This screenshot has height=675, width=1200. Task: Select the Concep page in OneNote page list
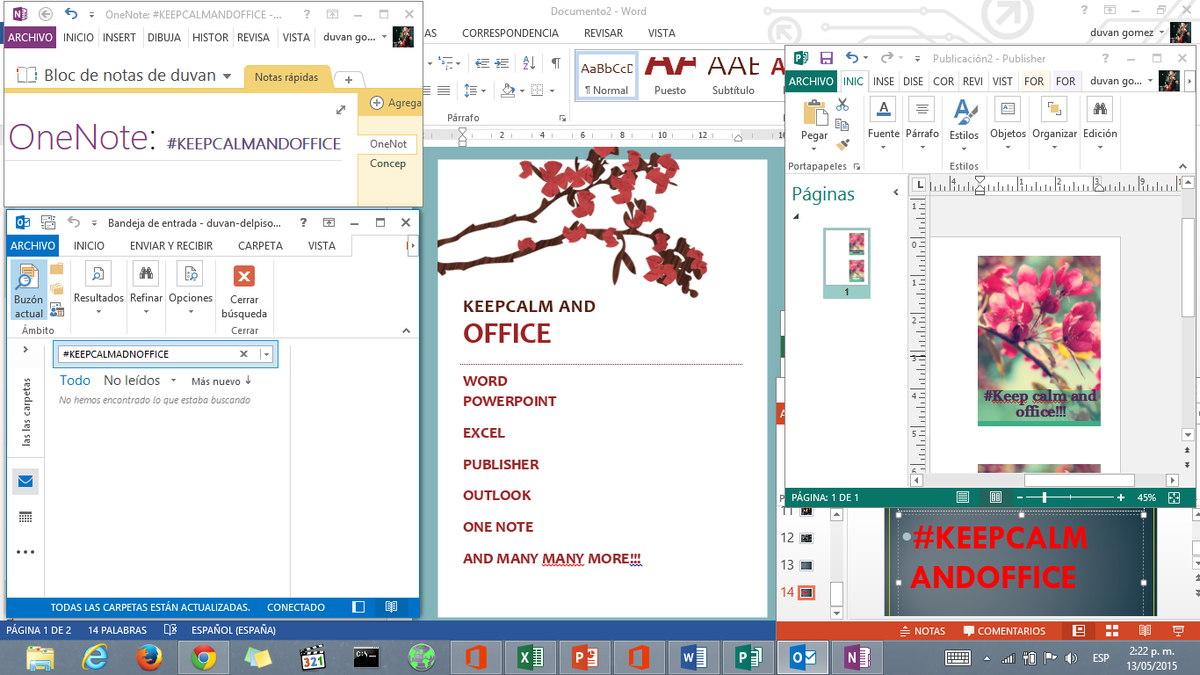point(388,163)
